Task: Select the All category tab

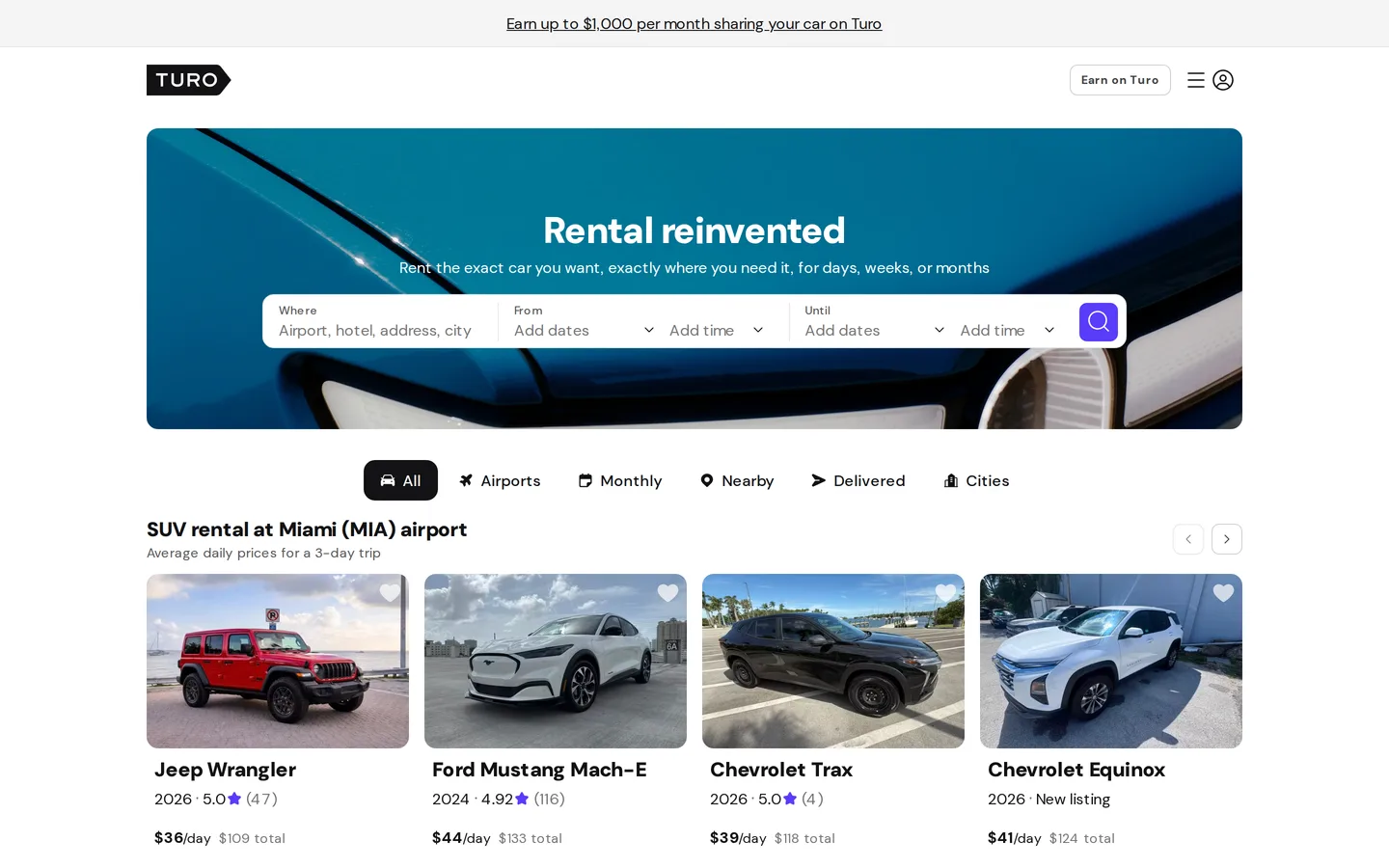Action: coord(400,480)
